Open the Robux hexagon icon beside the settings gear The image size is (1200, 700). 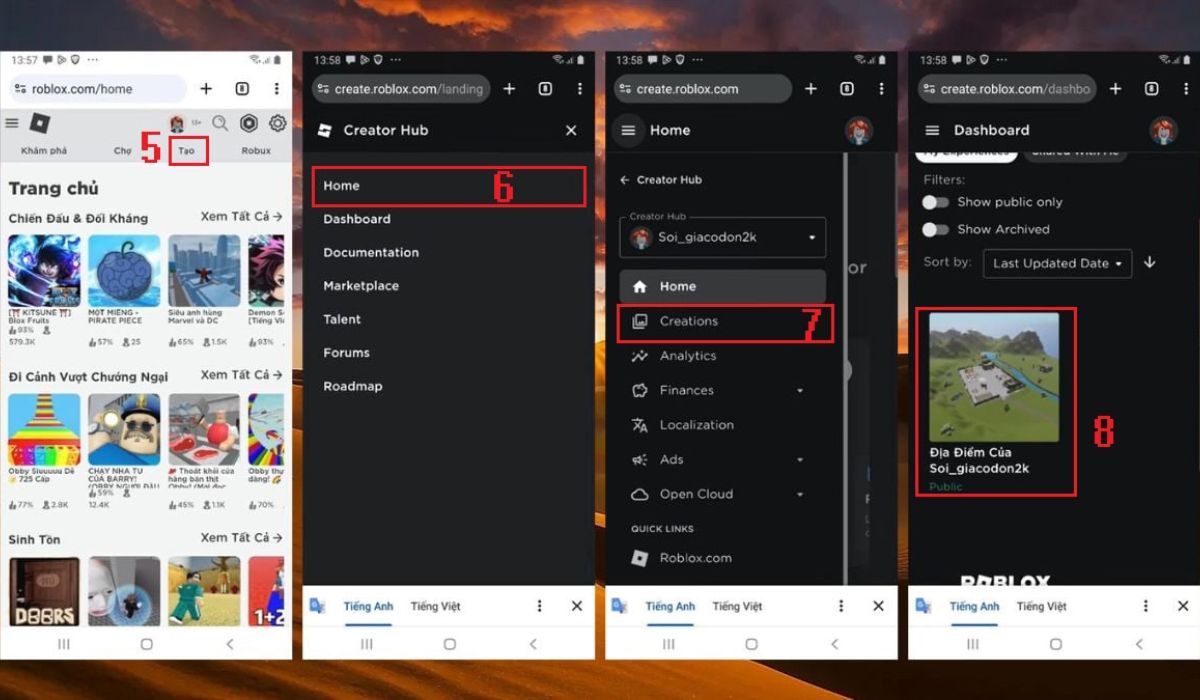pos(249,123)
